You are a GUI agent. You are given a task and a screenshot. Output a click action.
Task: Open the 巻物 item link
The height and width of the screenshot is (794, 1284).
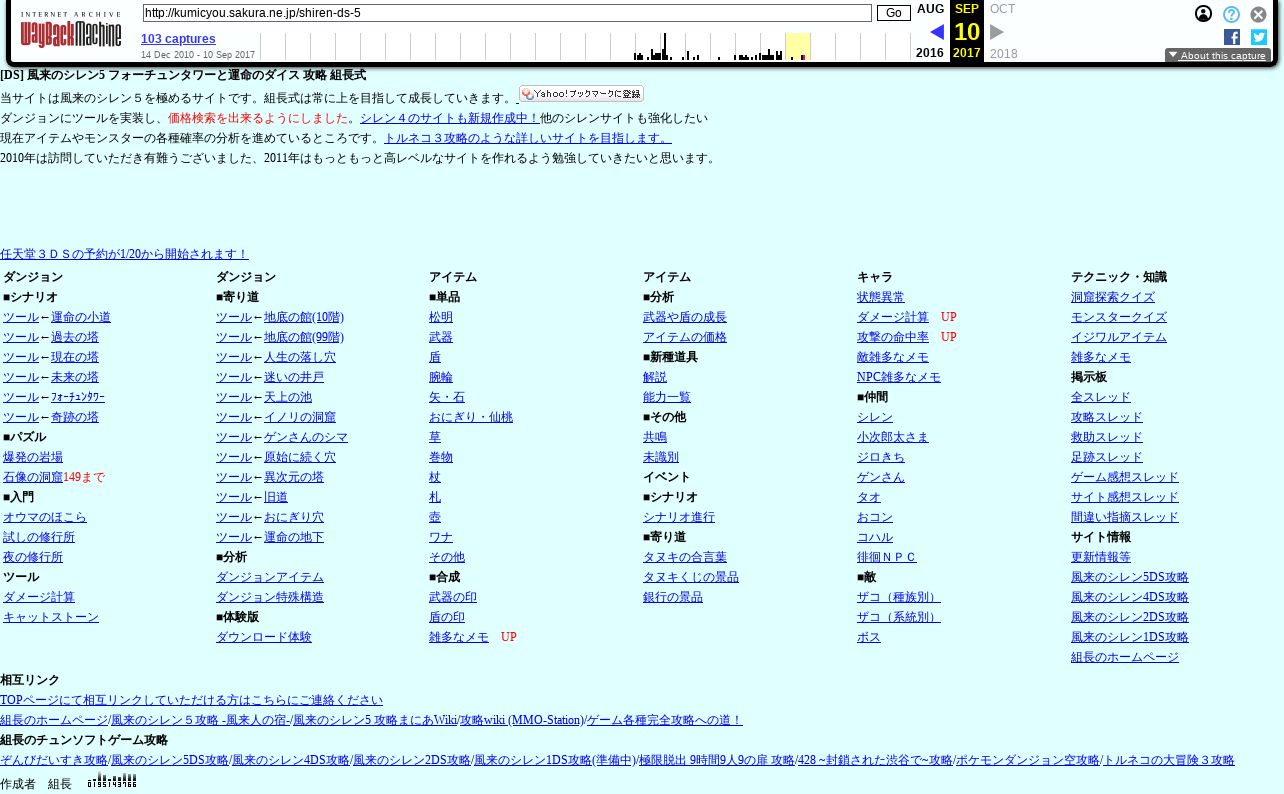tap(441, 457)
